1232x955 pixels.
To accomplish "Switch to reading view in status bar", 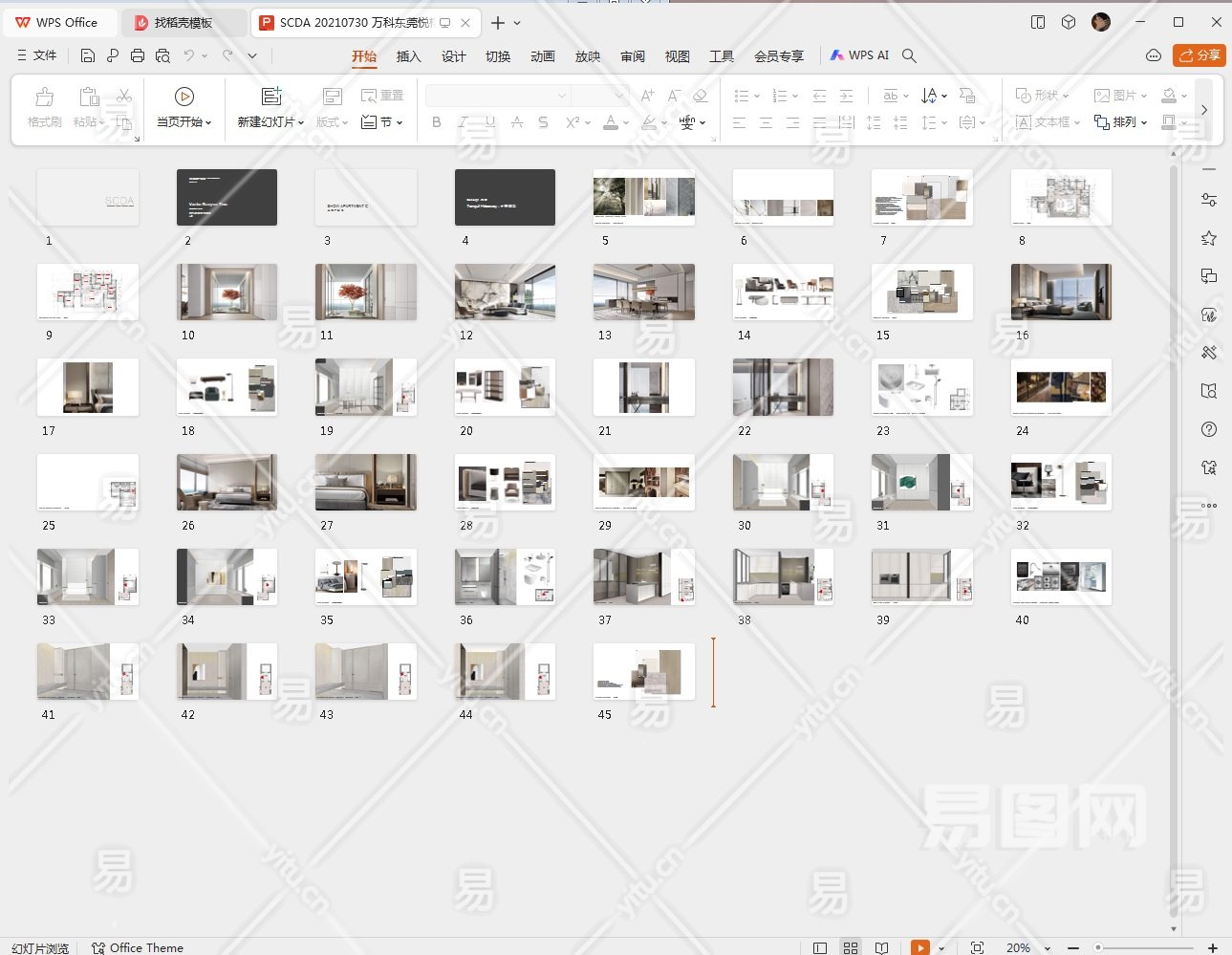I will click(x=881, y=947).
